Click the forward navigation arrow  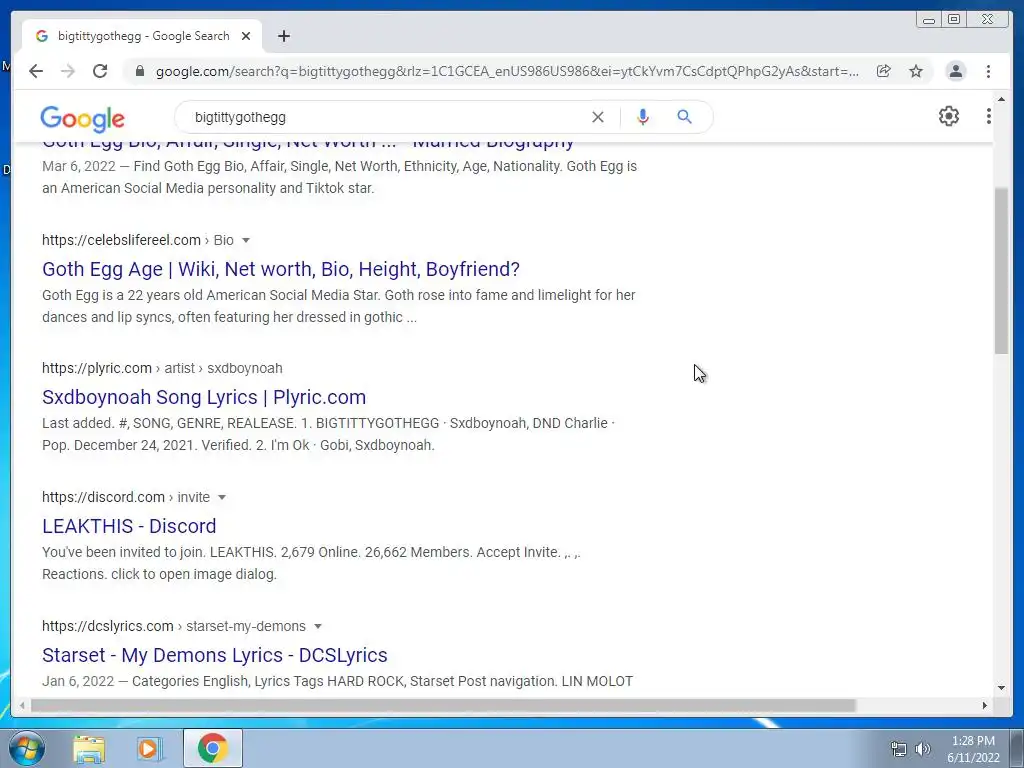[68, 71]
